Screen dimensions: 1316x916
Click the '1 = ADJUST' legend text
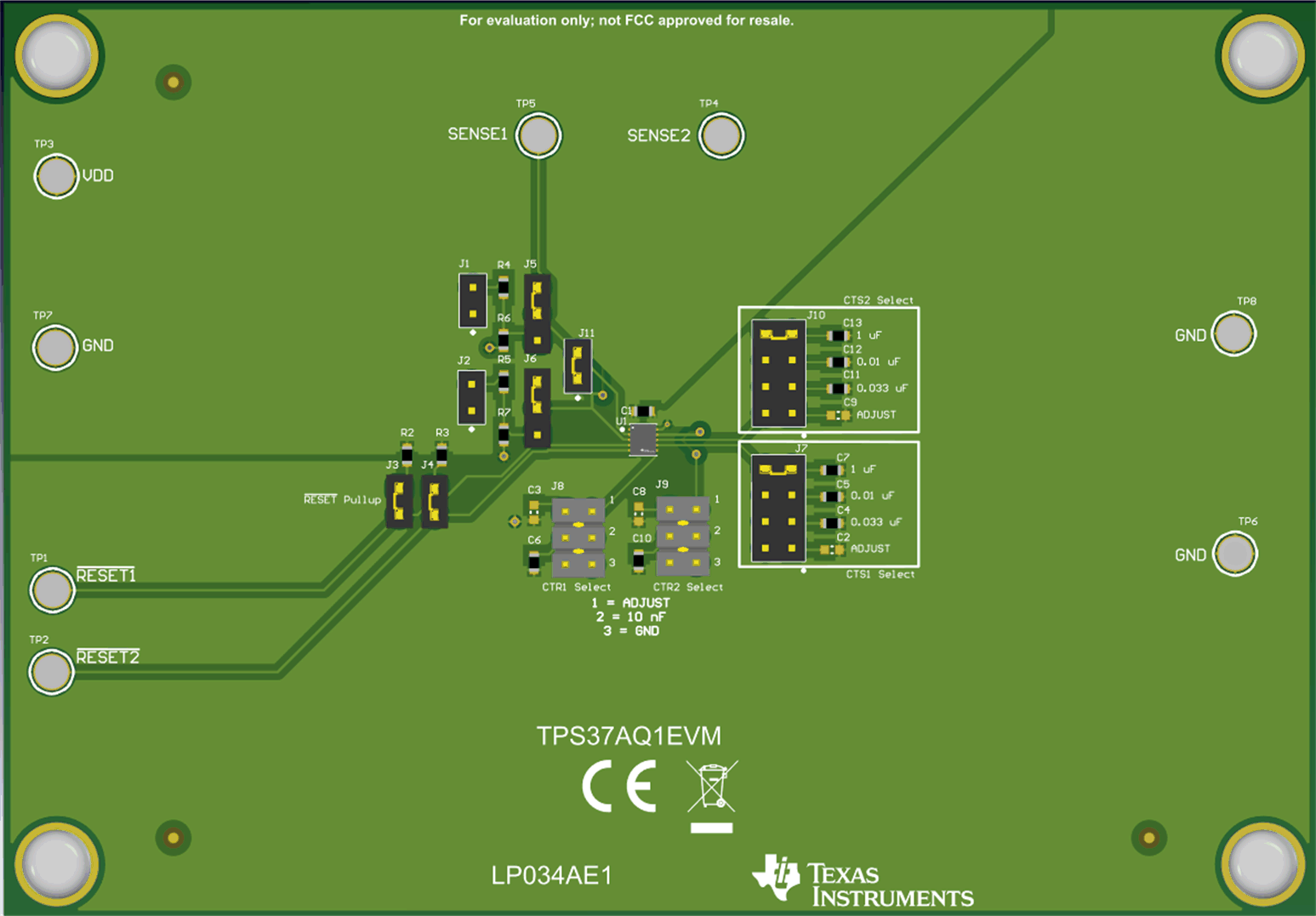coord(630,602)
